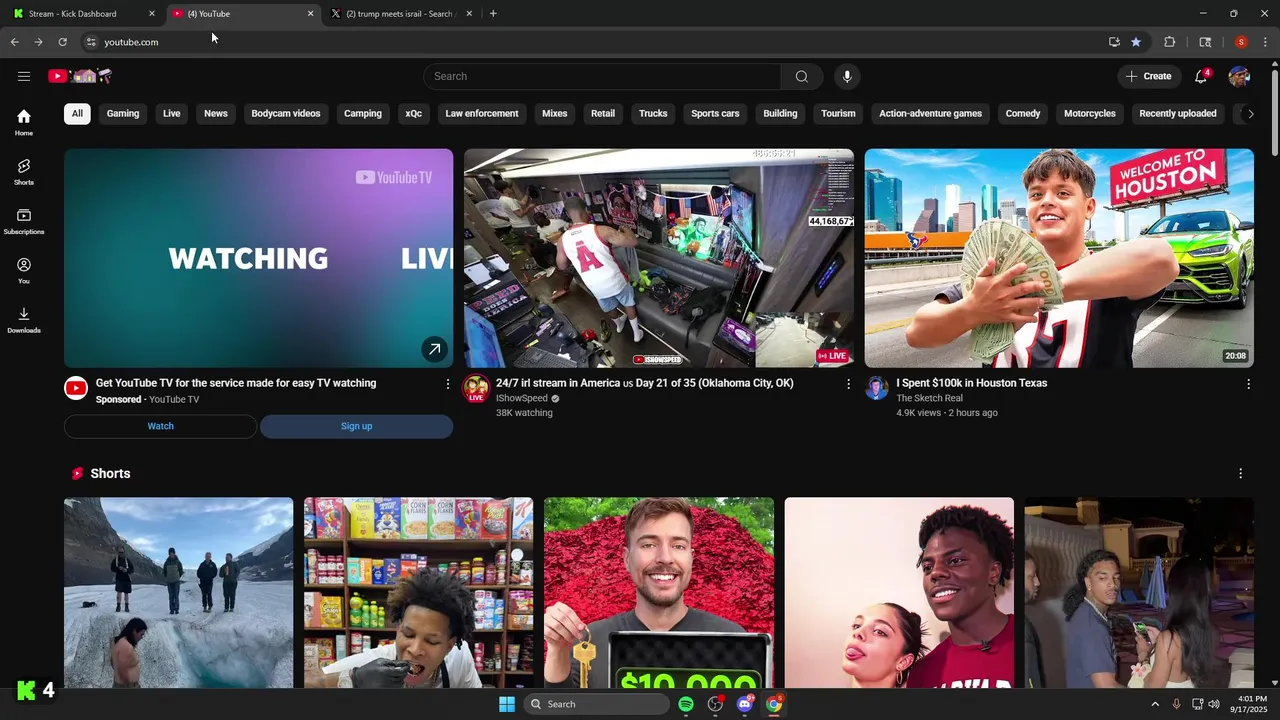Open the 24/7 irl stream in America title
The image size is (1280, 720).
pos(645,383)
